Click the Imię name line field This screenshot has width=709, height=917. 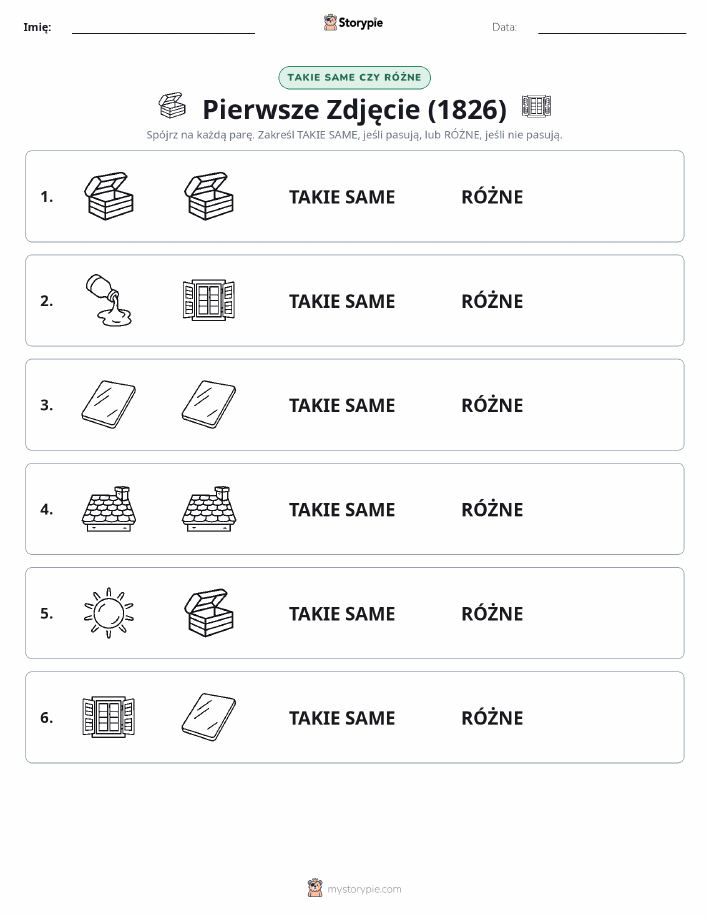[163, 27]
